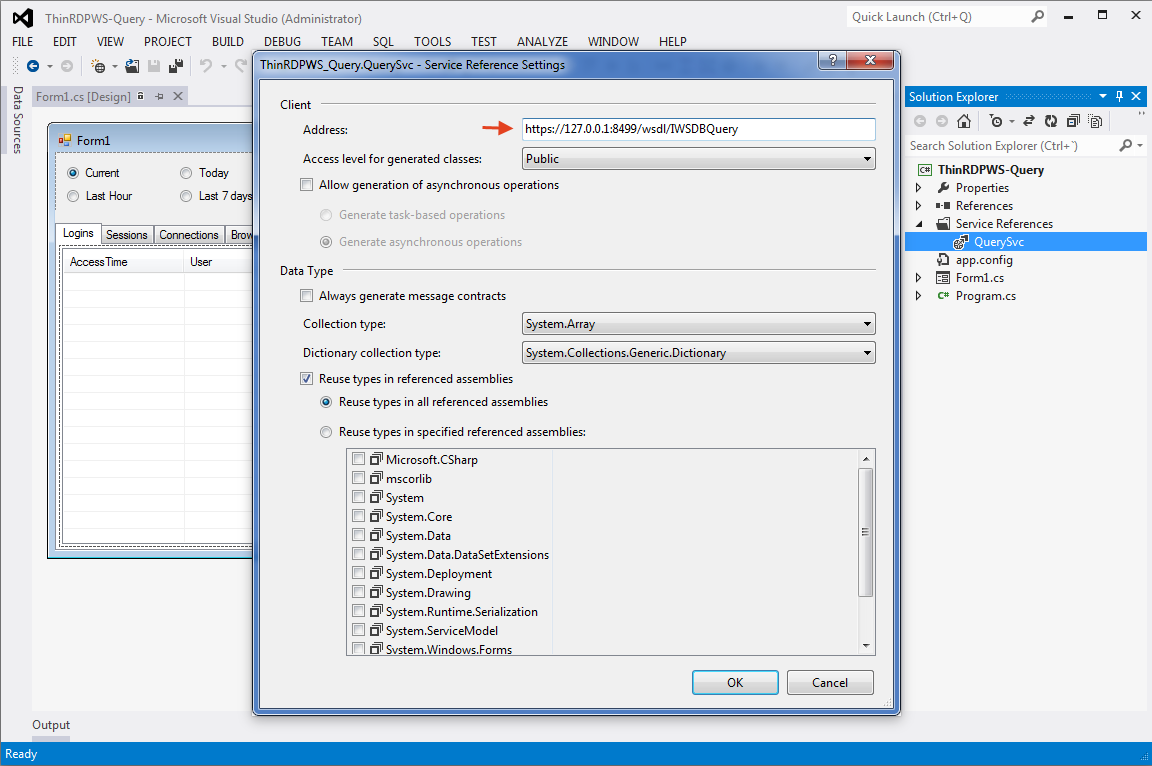
Task: Enable Always generate message contracts
Action: click(x=306, y=295)
